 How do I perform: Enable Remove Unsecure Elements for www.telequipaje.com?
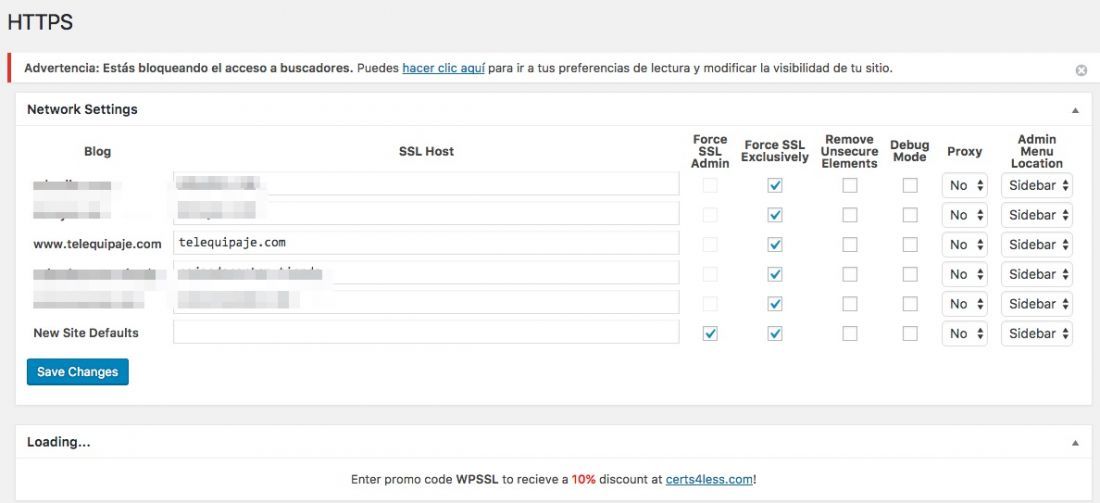(x=850, y=245)
